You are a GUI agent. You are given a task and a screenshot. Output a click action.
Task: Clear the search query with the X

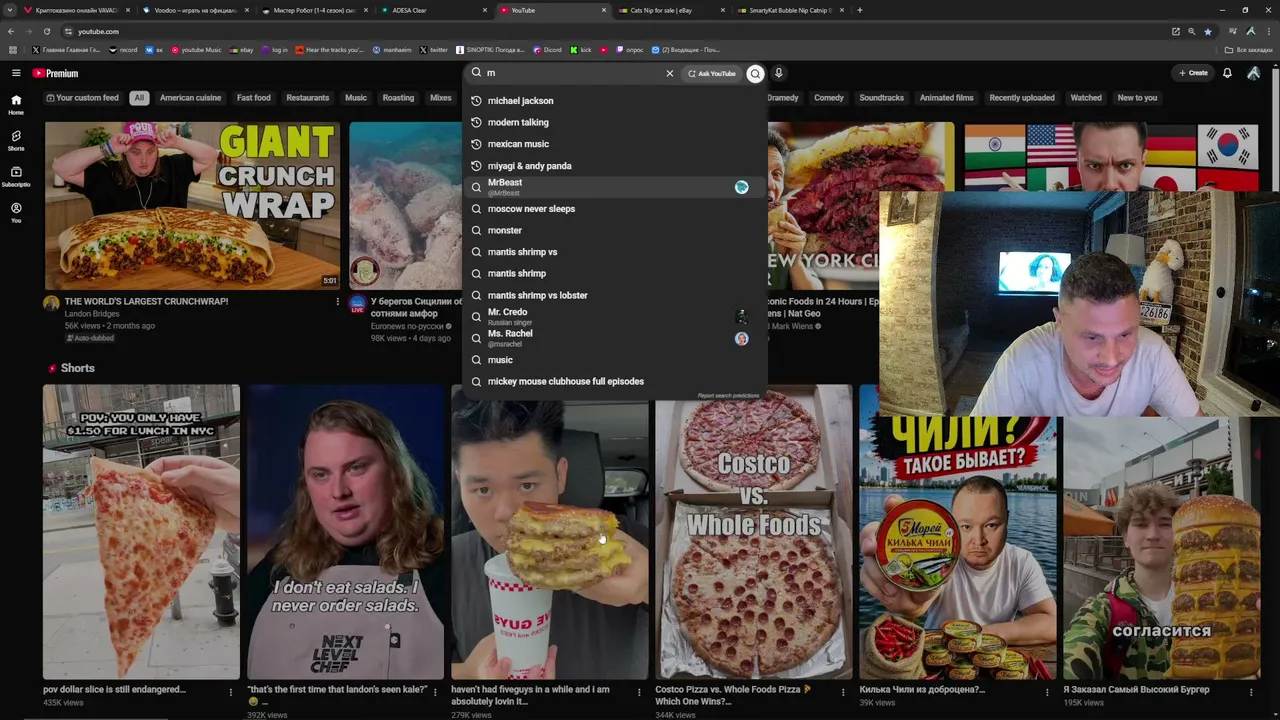coord(670,73)
